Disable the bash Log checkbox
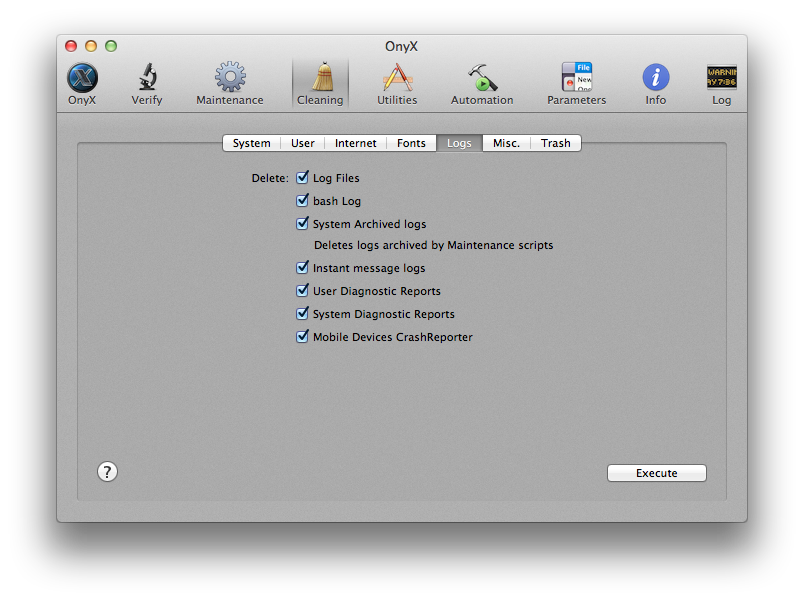The image size is (804, 601). click(303, 201)
